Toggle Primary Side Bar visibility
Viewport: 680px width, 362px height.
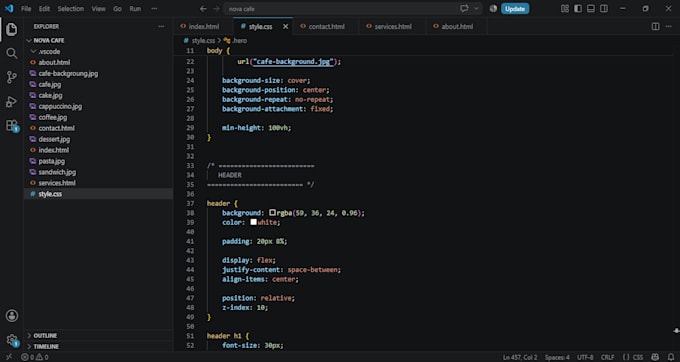point(578,9)
